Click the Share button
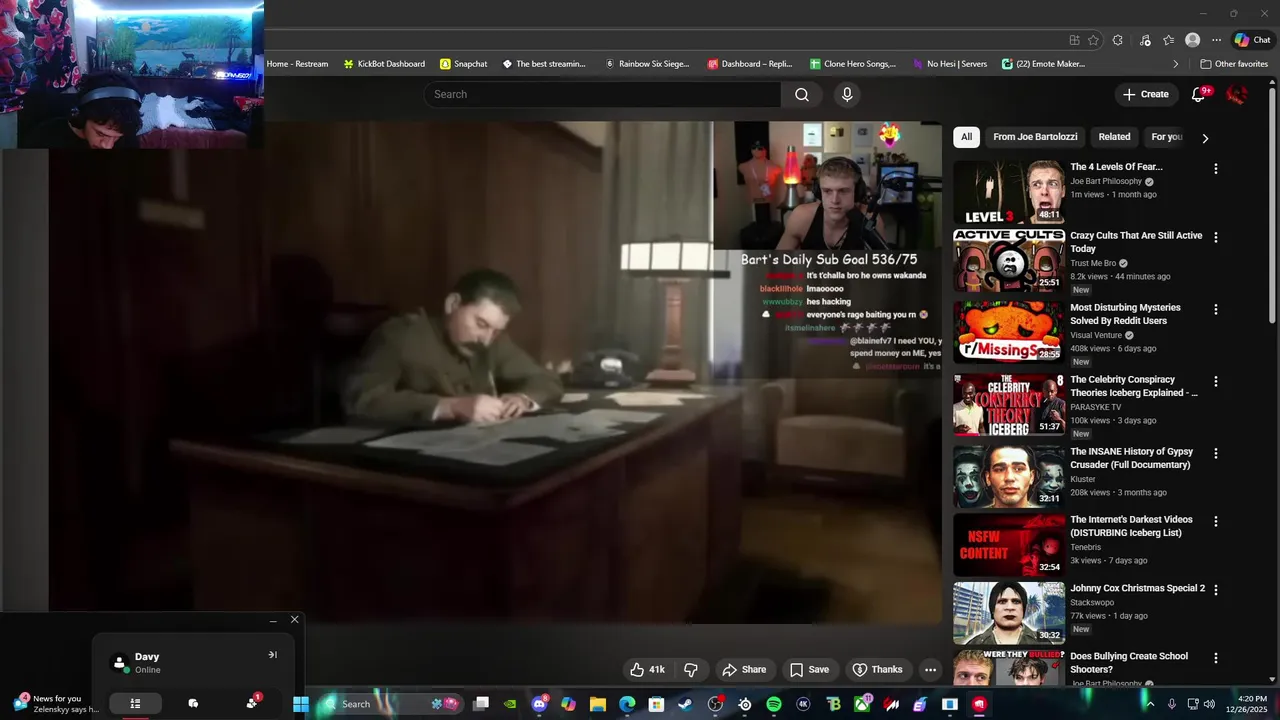 tap(744, 670)
